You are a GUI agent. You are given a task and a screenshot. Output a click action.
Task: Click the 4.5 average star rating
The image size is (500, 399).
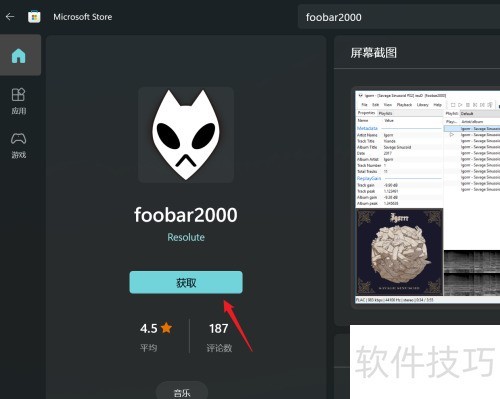coord(156,337)
